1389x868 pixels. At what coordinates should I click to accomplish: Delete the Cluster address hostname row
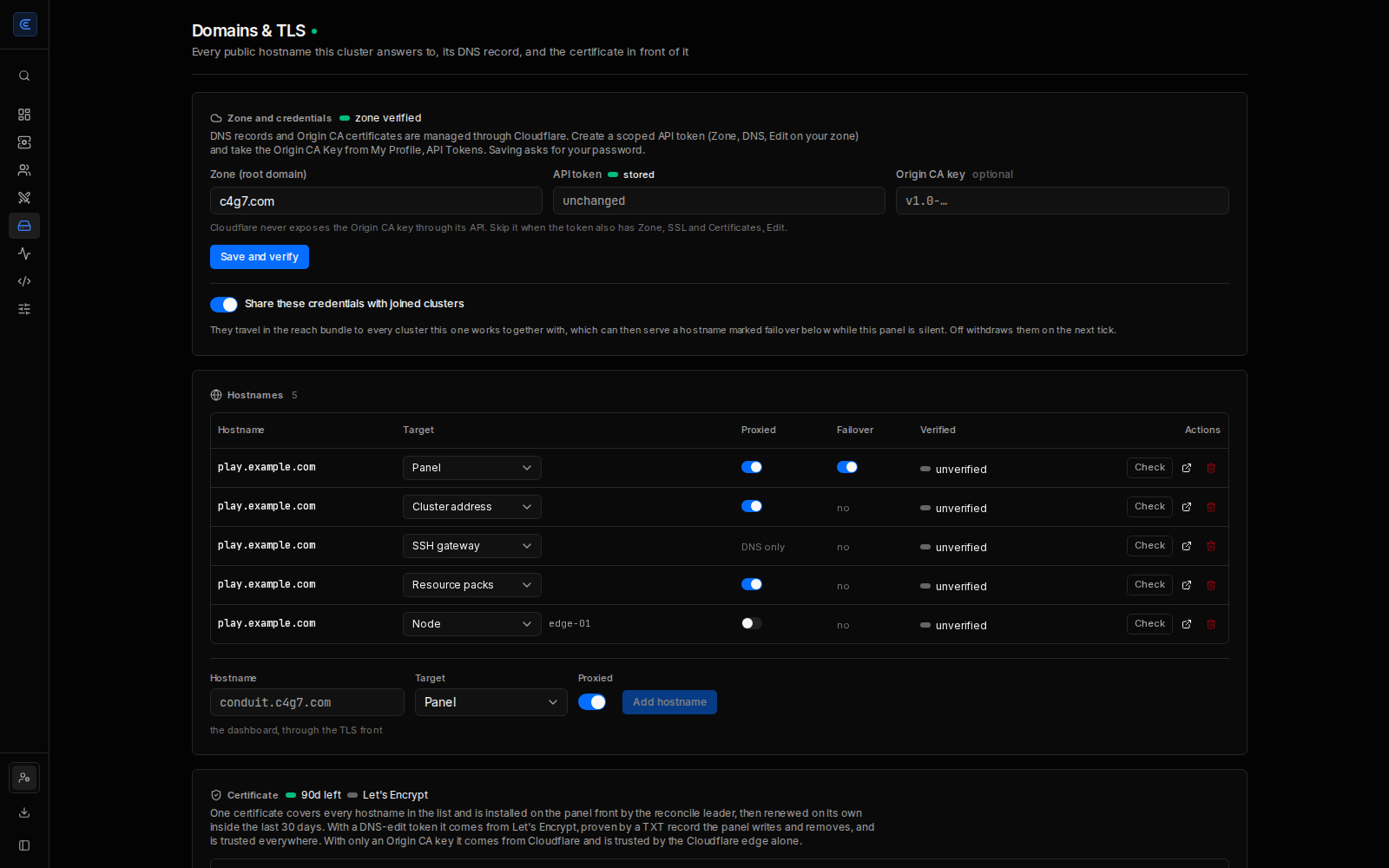click(x=1211, y=507)
